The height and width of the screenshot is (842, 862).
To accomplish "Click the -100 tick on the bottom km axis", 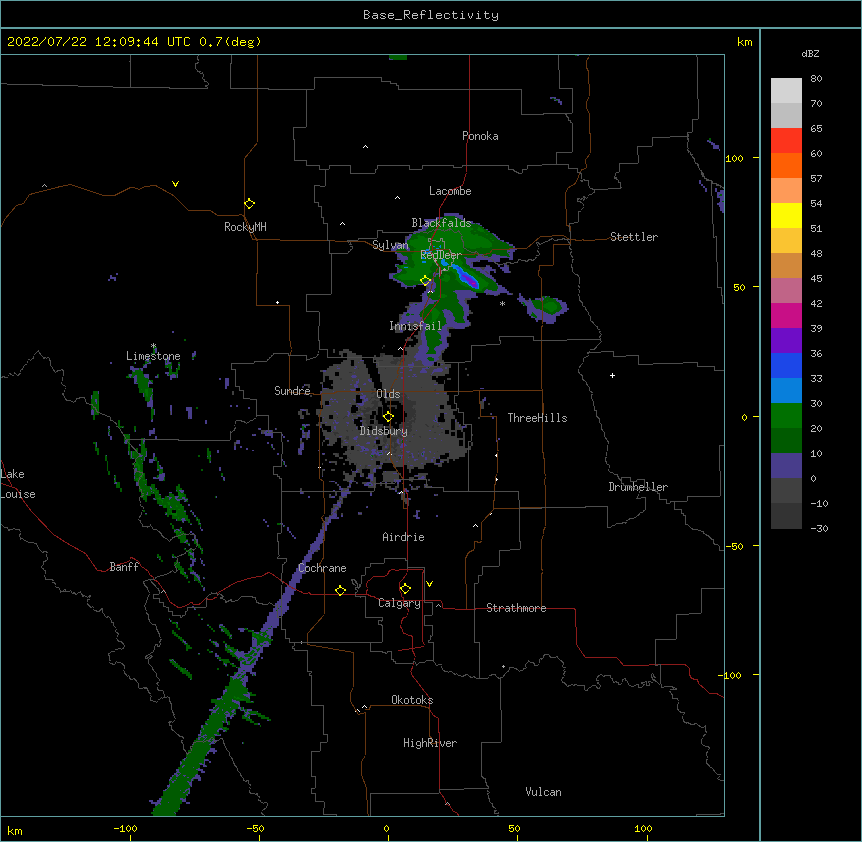I will click(x=125, y=828).
